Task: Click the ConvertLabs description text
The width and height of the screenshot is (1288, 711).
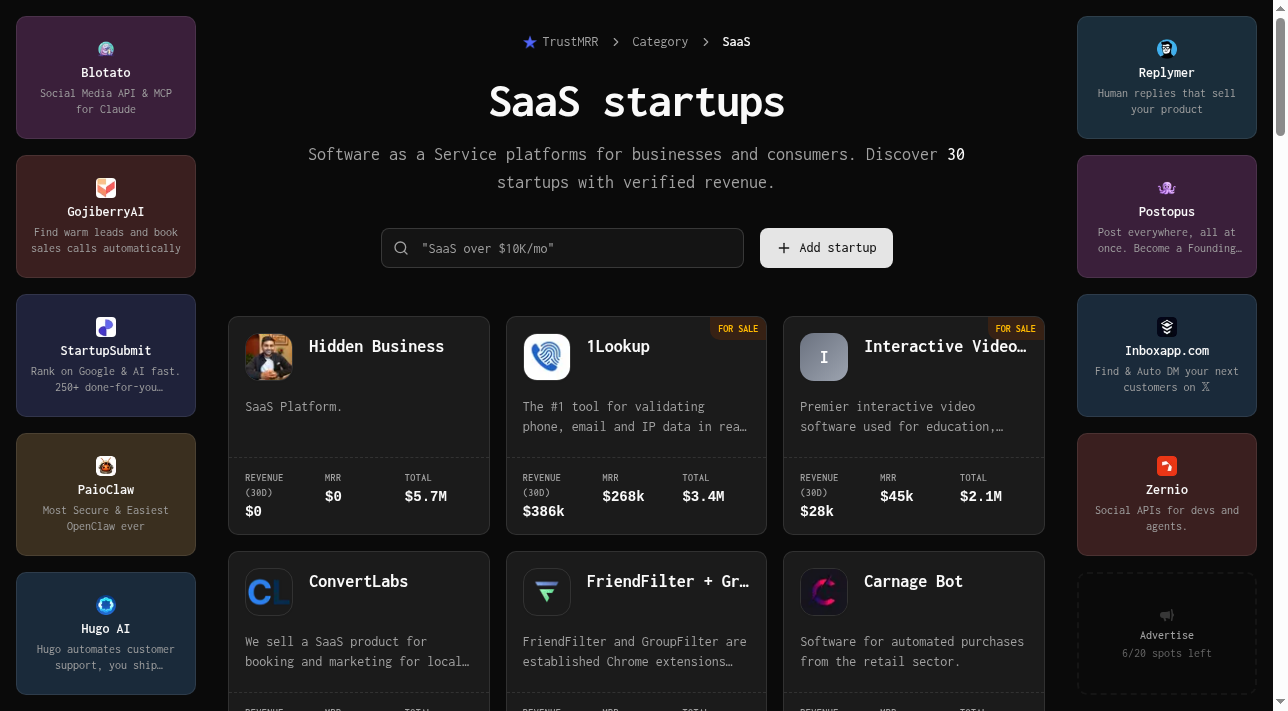Action: click(357, 651)
